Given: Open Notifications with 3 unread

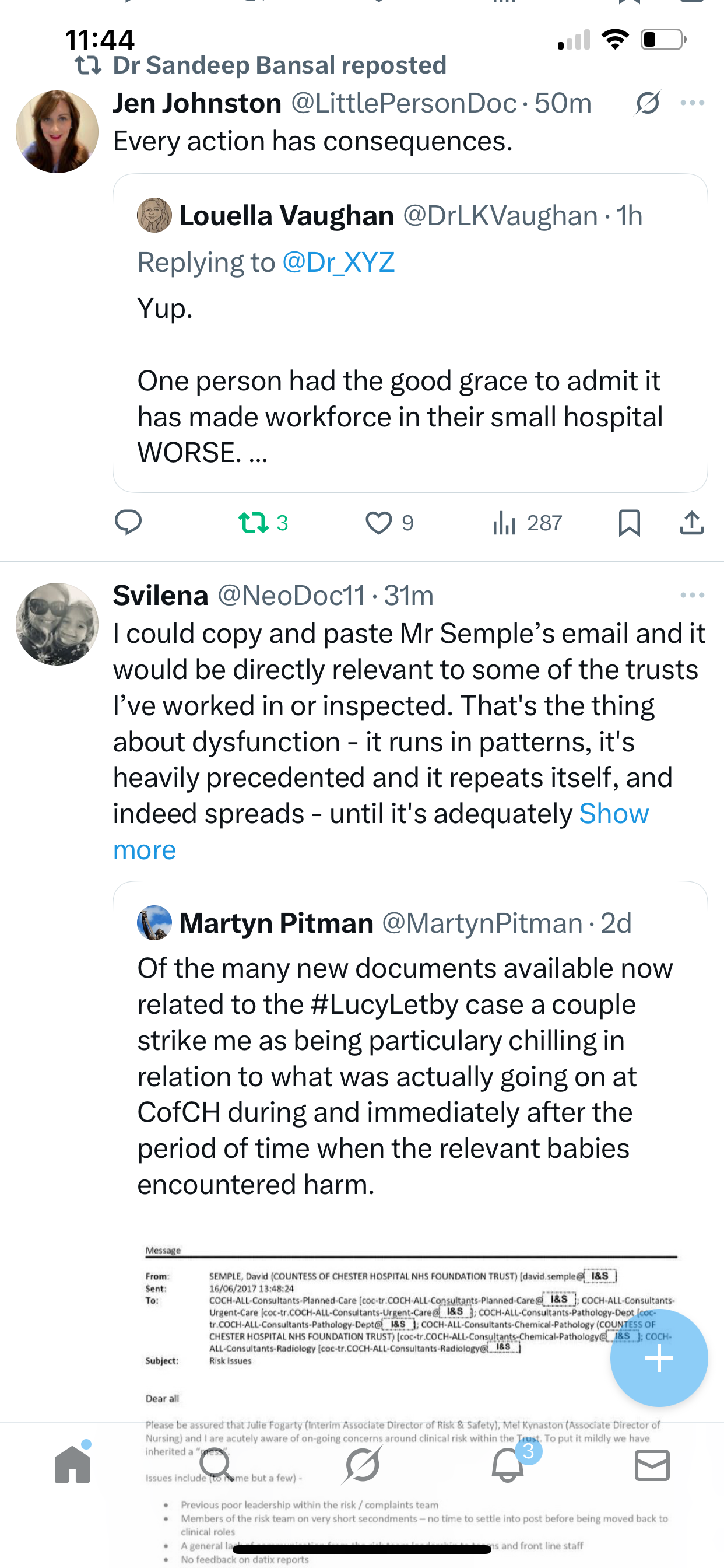Looking at the screenshot, I should [508, 1465].
